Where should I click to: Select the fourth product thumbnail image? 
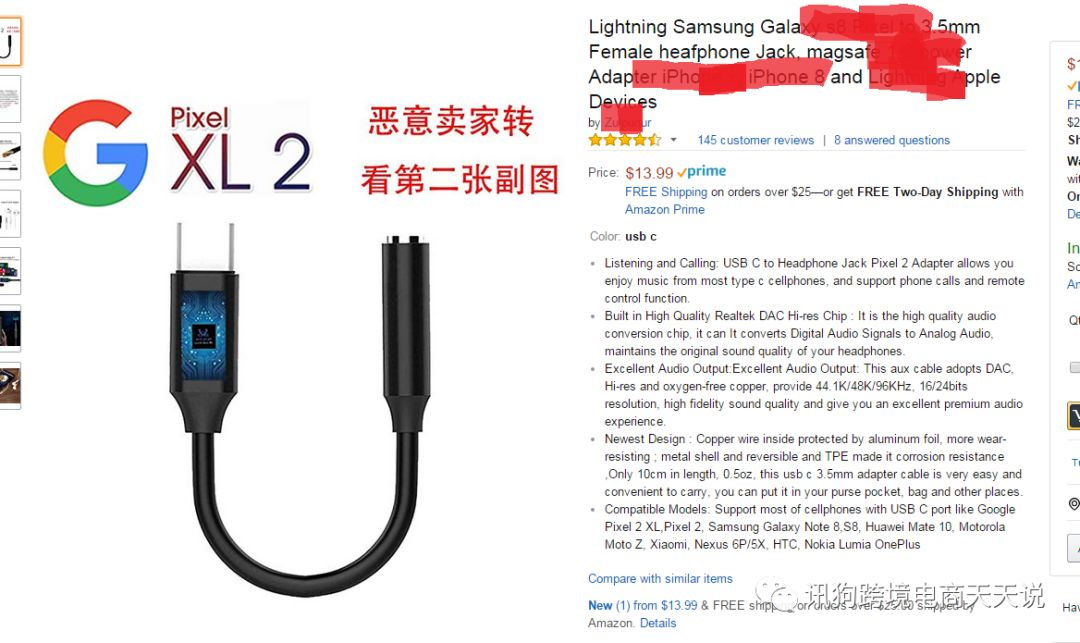10,214
